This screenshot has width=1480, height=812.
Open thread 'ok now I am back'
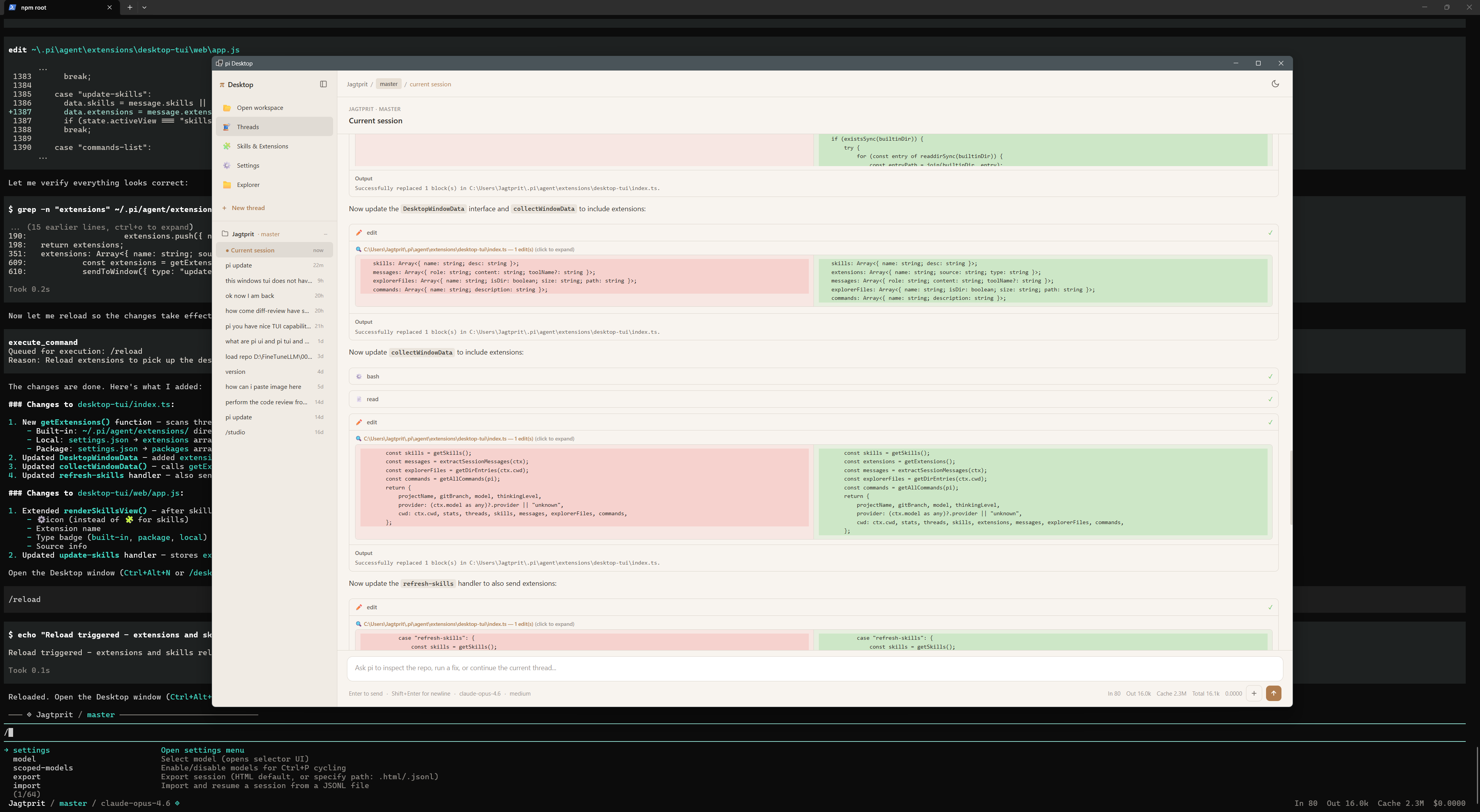(274, 296)
